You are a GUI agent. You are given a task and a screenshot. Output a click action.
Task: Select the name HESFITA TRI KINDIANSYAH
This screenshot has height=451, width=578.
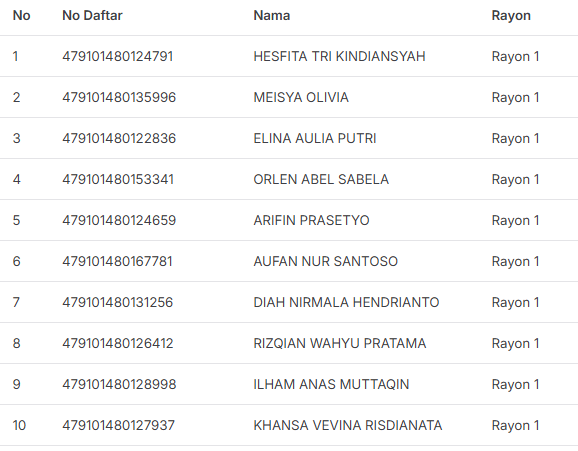click(x=339, y=56)
